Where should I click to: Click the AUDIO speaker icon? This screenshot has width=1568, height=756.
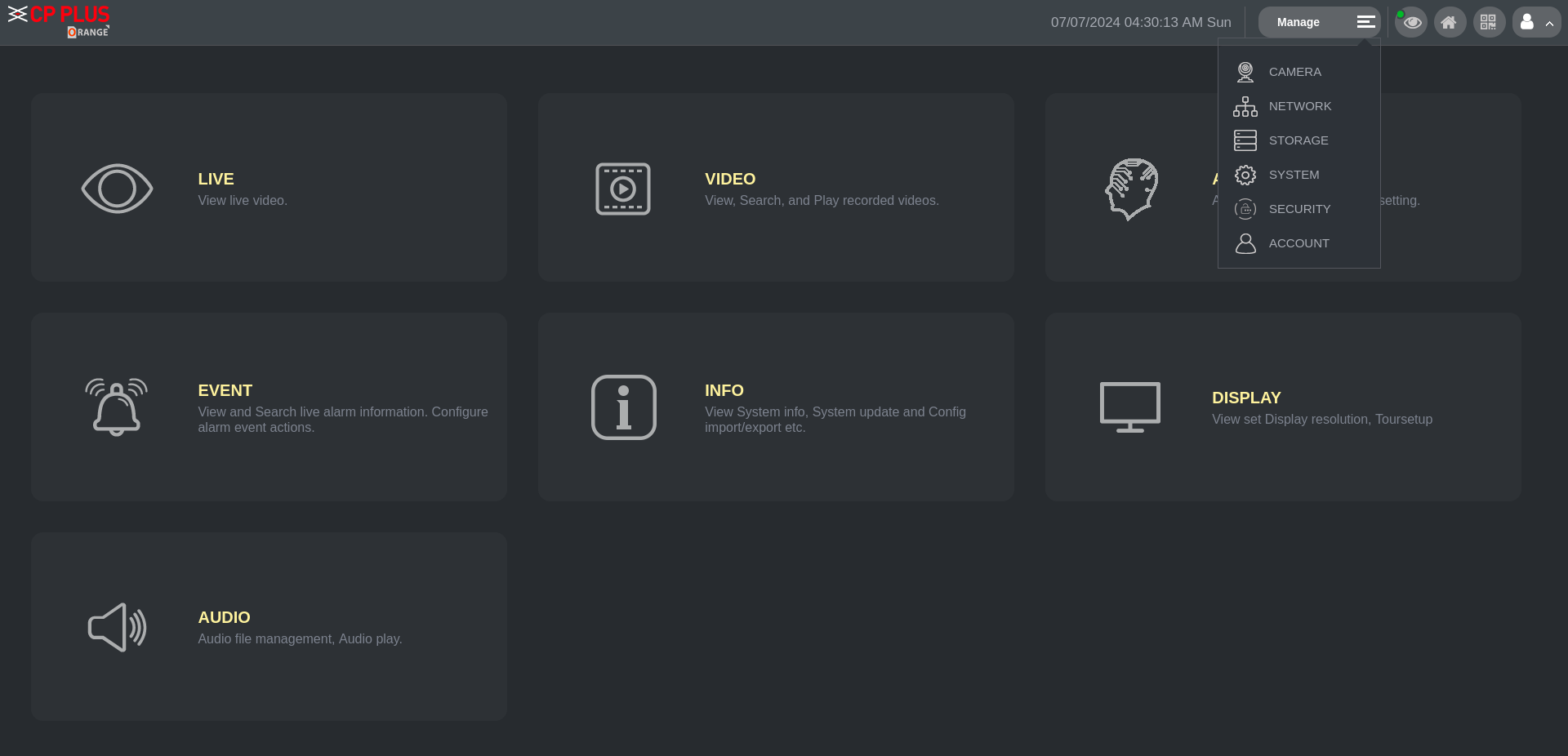tap(117, 627)
